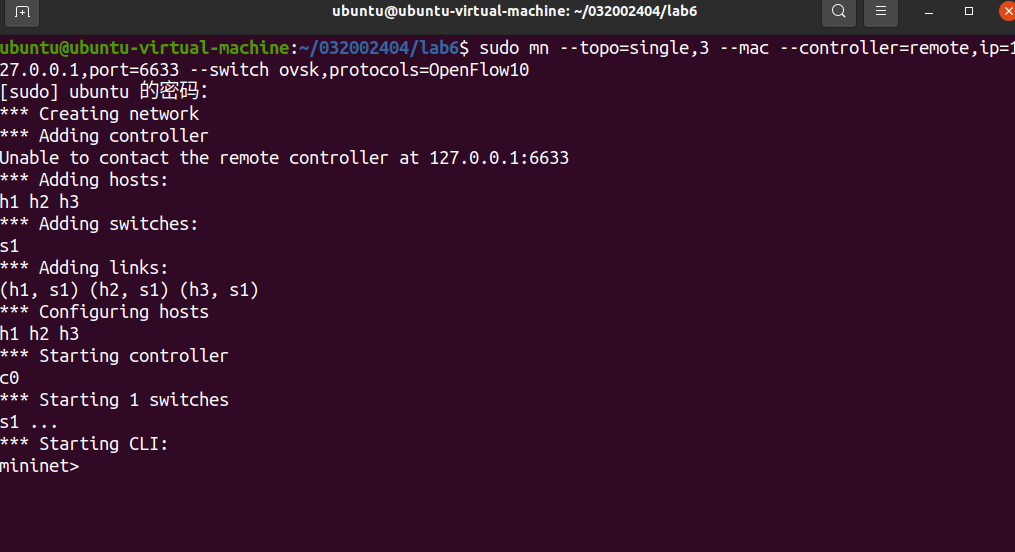
Task: Maximize the terminal window
Action: [x=969, y=12]
